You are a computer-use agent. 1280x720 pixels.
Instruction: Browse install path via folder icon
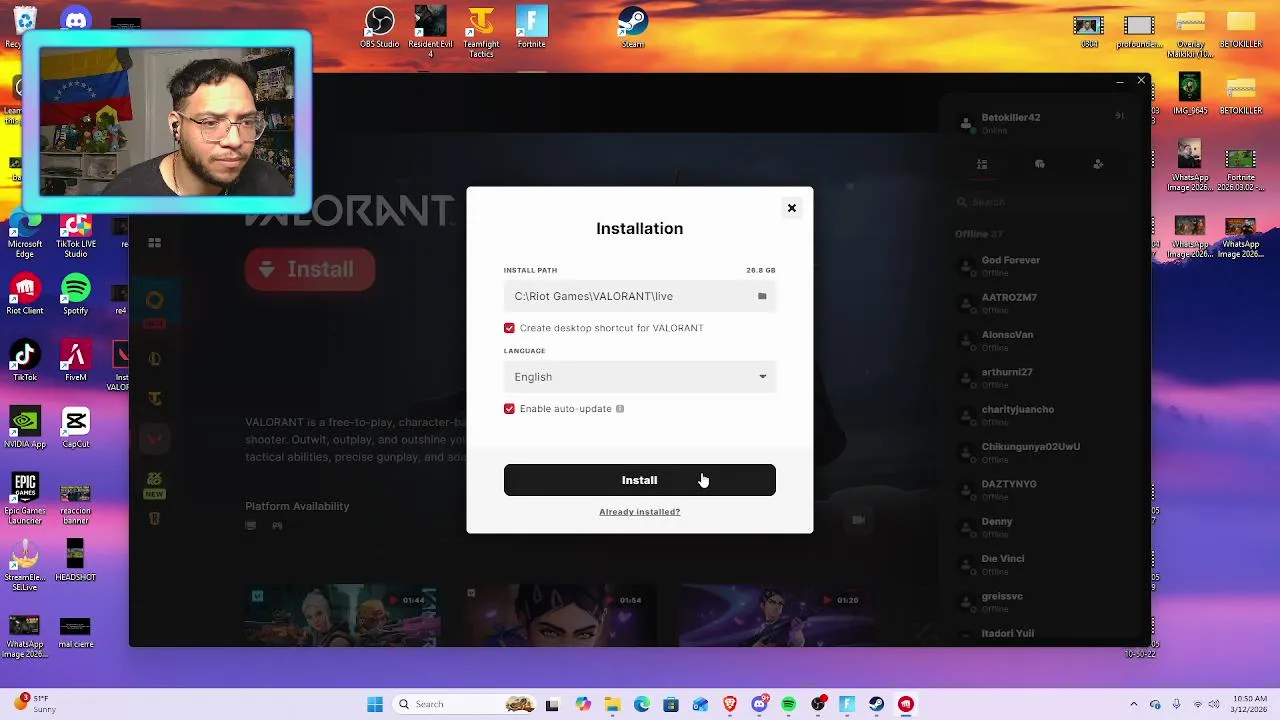coord(762,296)
